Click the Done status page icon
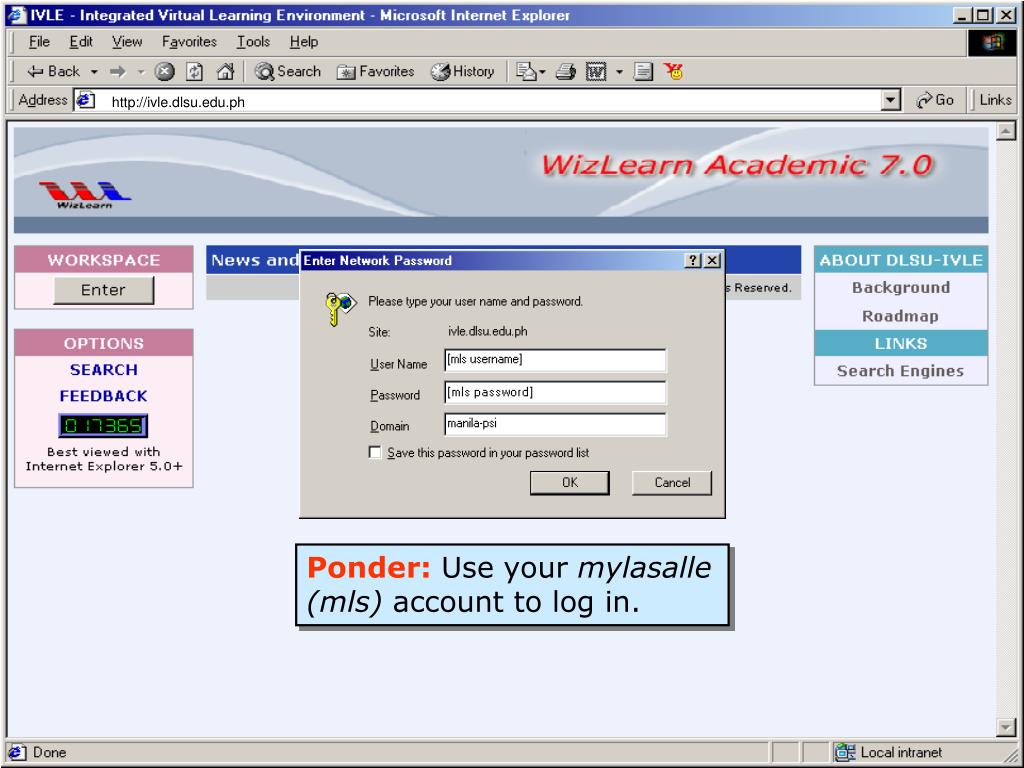The height and width of the screenshot is (768, 1024). [18, 752]
